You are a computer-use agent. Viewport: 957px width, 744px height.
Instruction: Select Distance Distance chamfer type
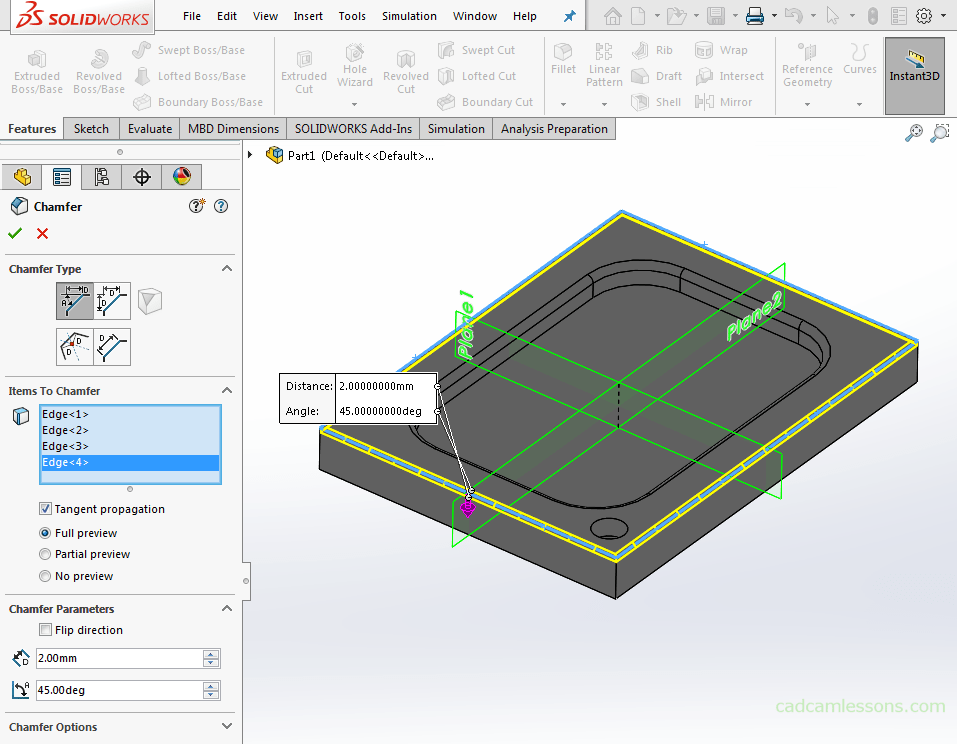tap(112, 301)
